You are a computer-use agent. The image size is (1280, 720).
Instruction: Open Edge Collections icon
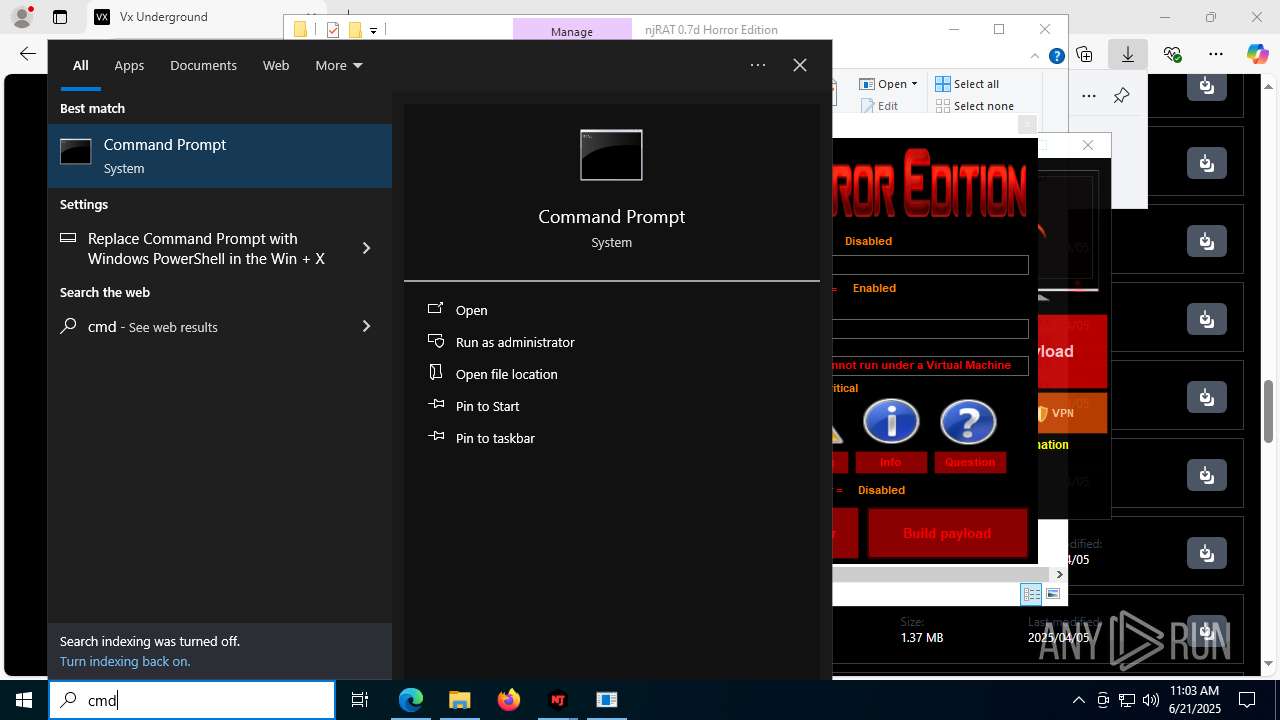[x=1085, y=54]
